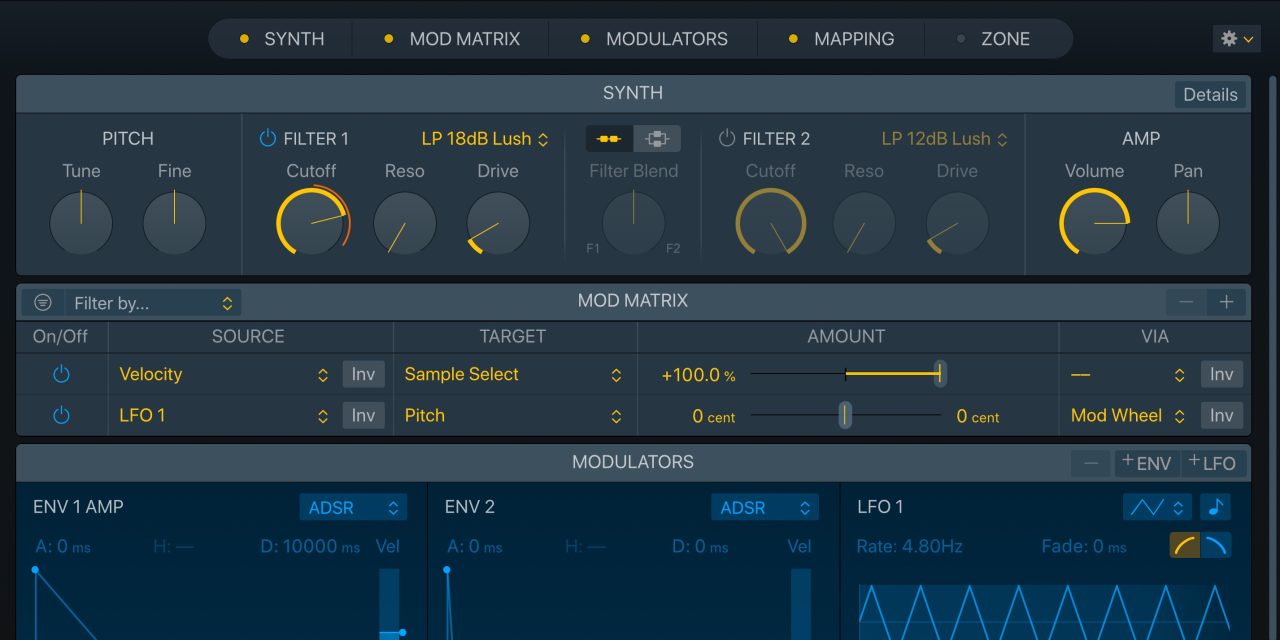
Task: Enable Filter 2 power button
Action: pos(727,139)
